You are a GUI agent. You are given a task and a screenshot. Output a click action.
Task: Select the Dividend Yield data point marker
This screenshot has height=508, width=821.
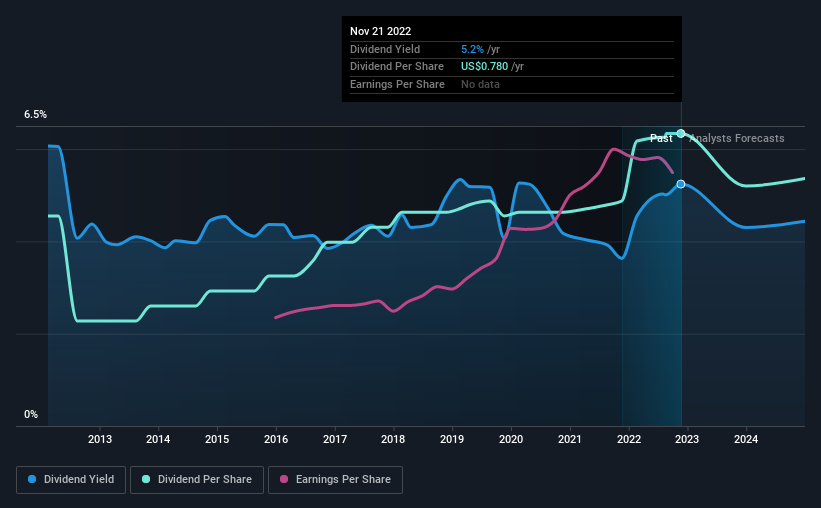pos(681,184)
